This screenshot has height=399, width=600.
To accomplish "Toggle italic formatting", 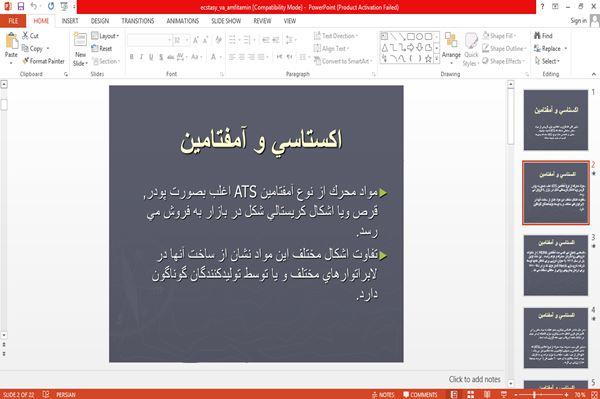I will tap(141, 57).
